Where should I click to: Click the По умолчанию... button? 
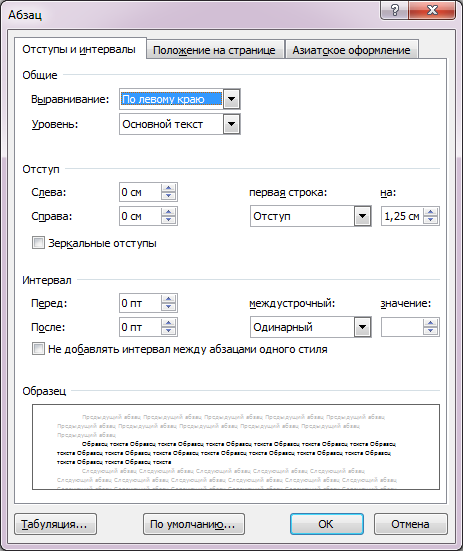(x=194, y=524)
